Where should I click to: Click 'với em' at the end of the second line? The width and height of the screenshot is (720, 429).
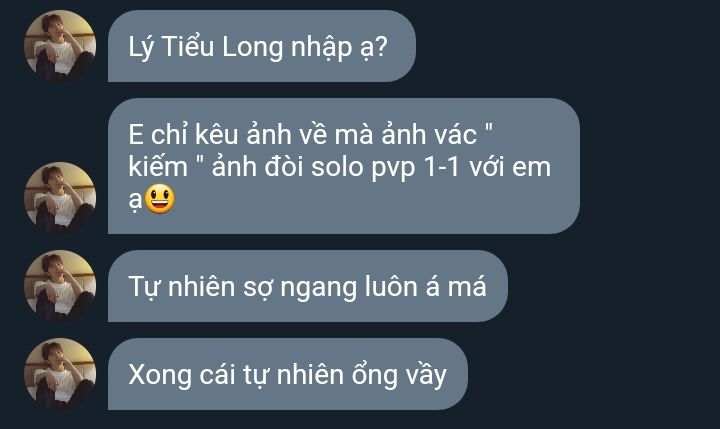510,167
